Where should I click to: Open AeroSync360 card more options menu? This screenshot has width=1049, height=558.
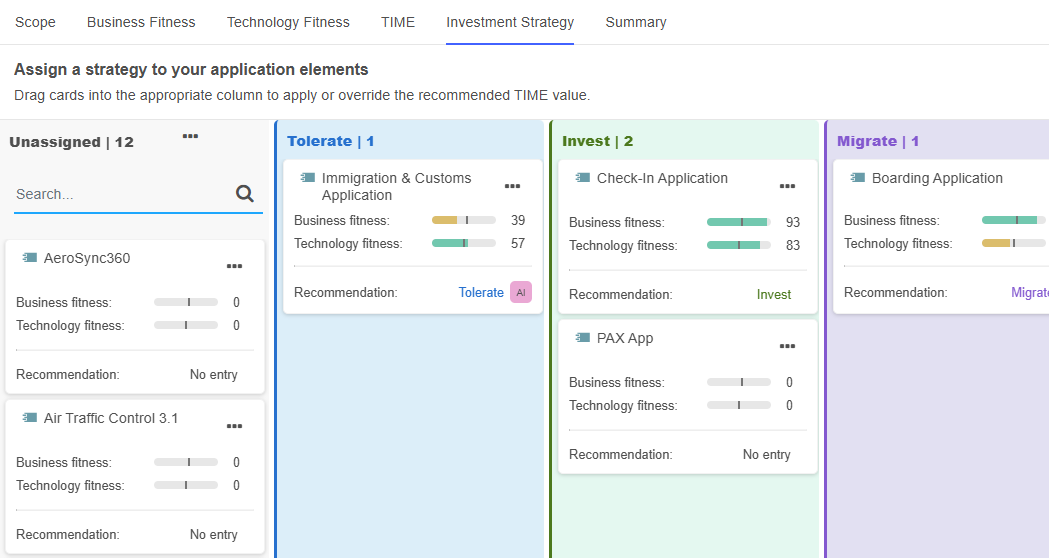[x=234, y=266]
